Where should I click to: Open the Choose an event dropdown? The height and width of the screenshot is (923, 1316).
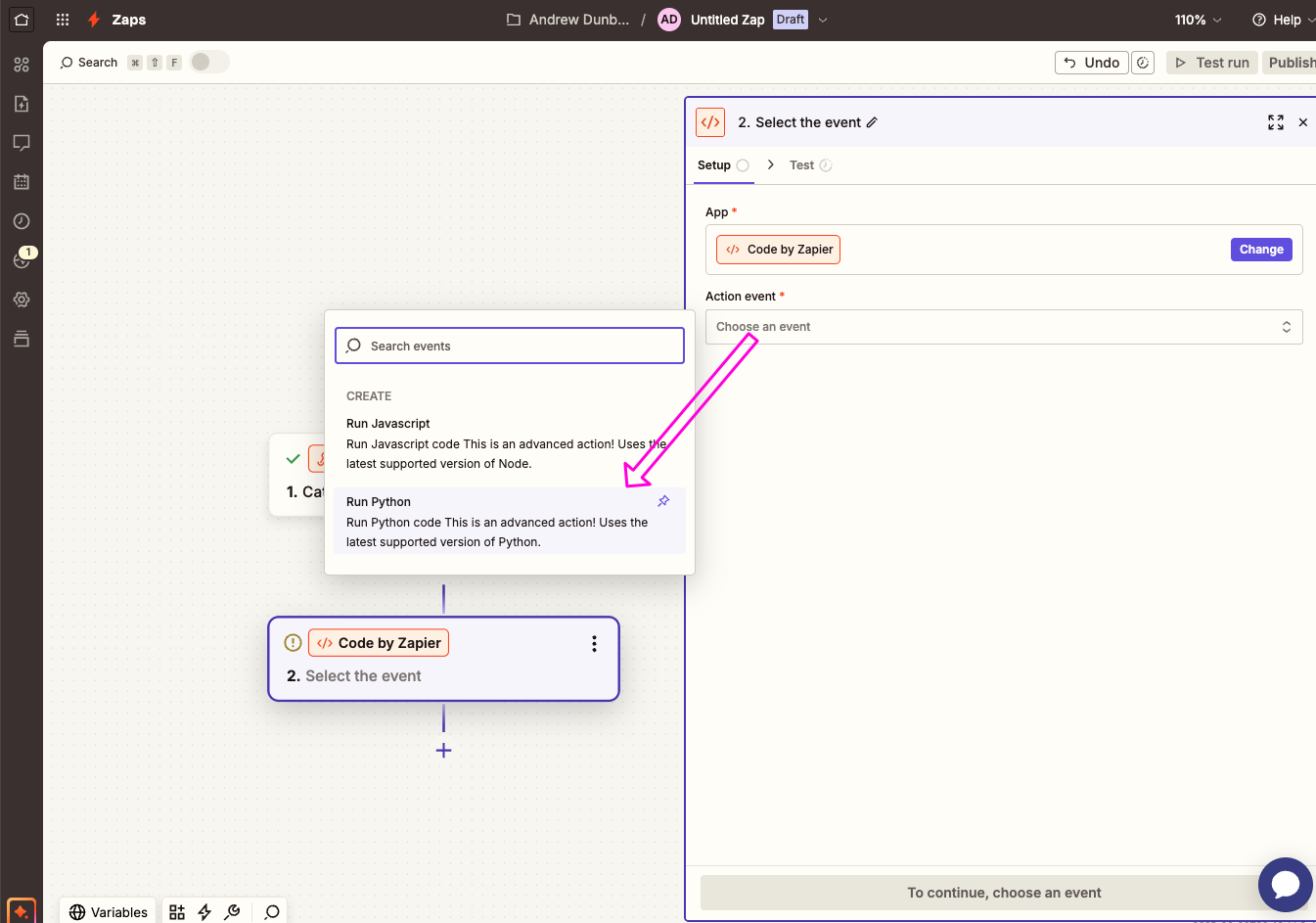click(x=1004, y=327)
